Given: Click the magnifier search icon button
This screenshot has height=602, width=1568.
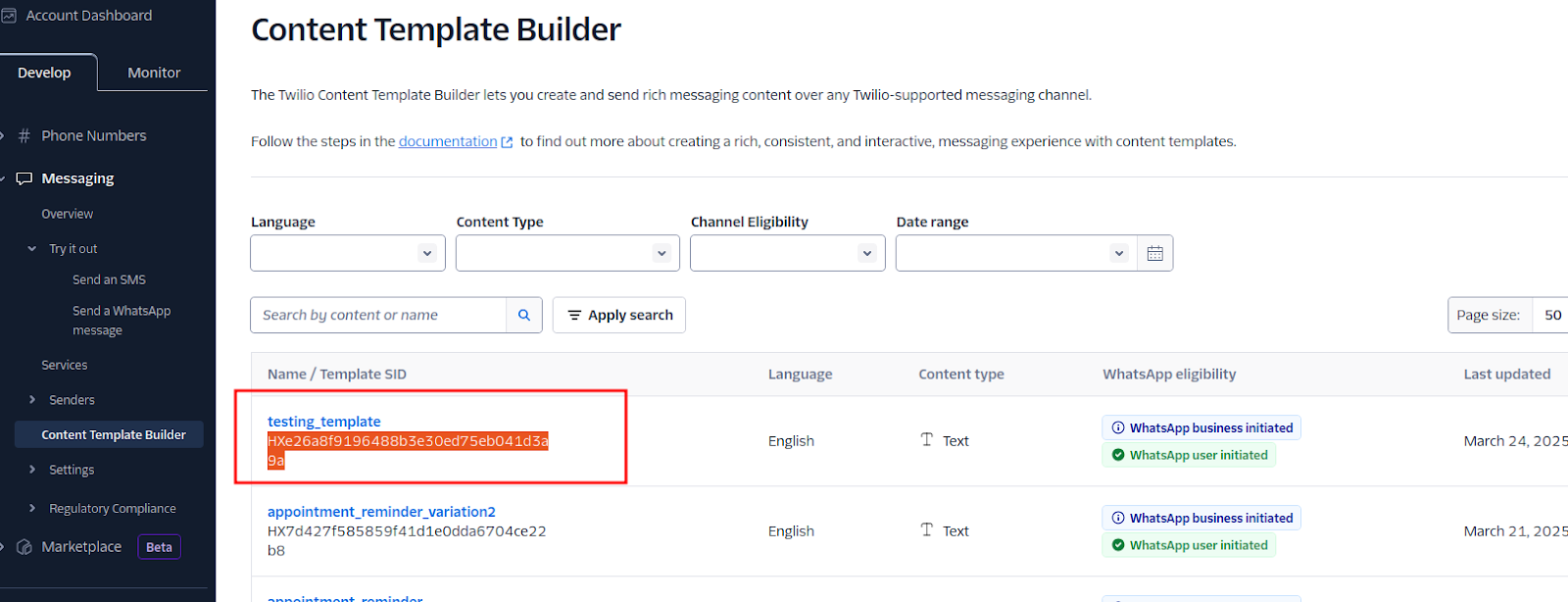Looking at the screenshot, I should tap(524, 315).
